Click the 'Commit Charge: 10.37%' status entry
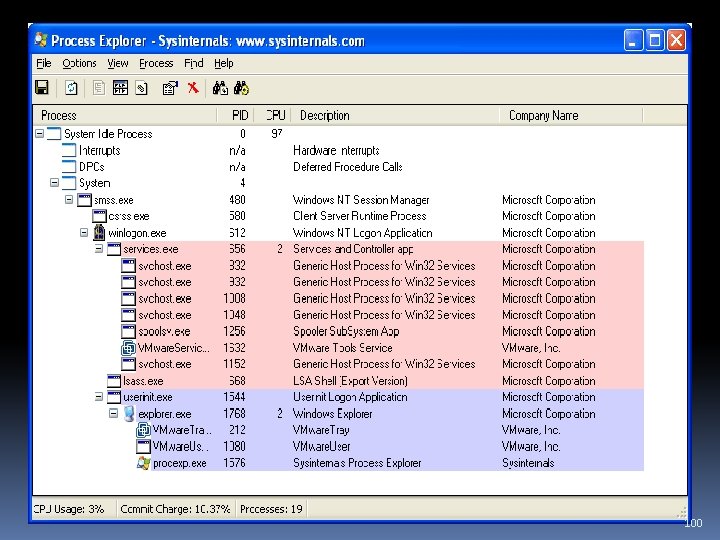720x540 pixels. point(175,509)
